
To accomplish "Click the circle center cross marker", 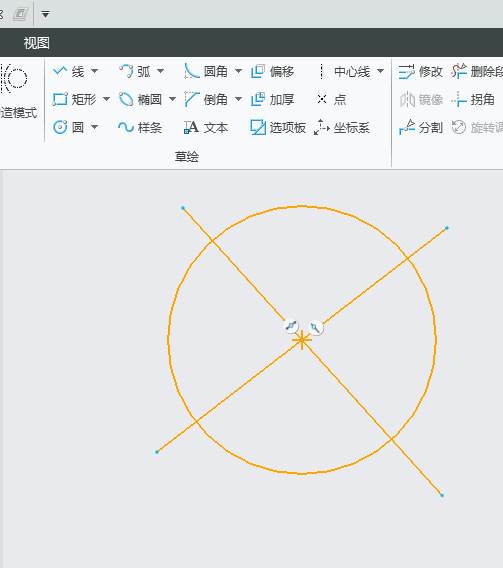I will (x=302, y=340).
